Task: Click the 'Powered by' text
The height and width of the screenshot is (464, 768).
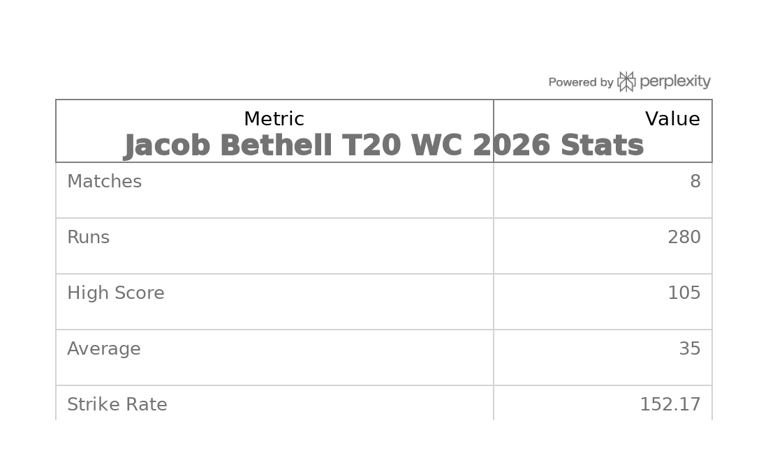Action: 580,83
